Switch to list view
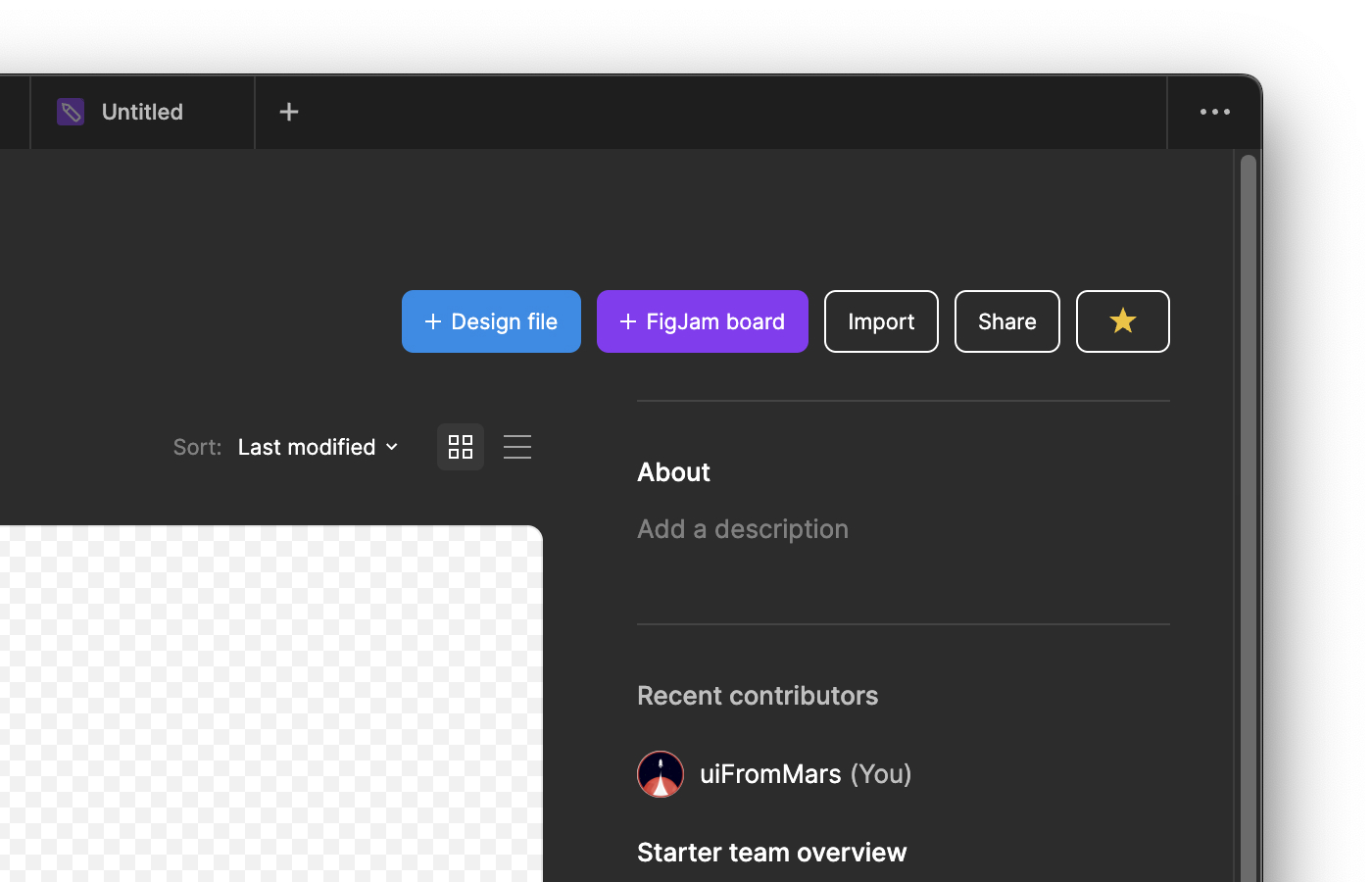This screenshot has height=882, width=1372. click(517, 447)
